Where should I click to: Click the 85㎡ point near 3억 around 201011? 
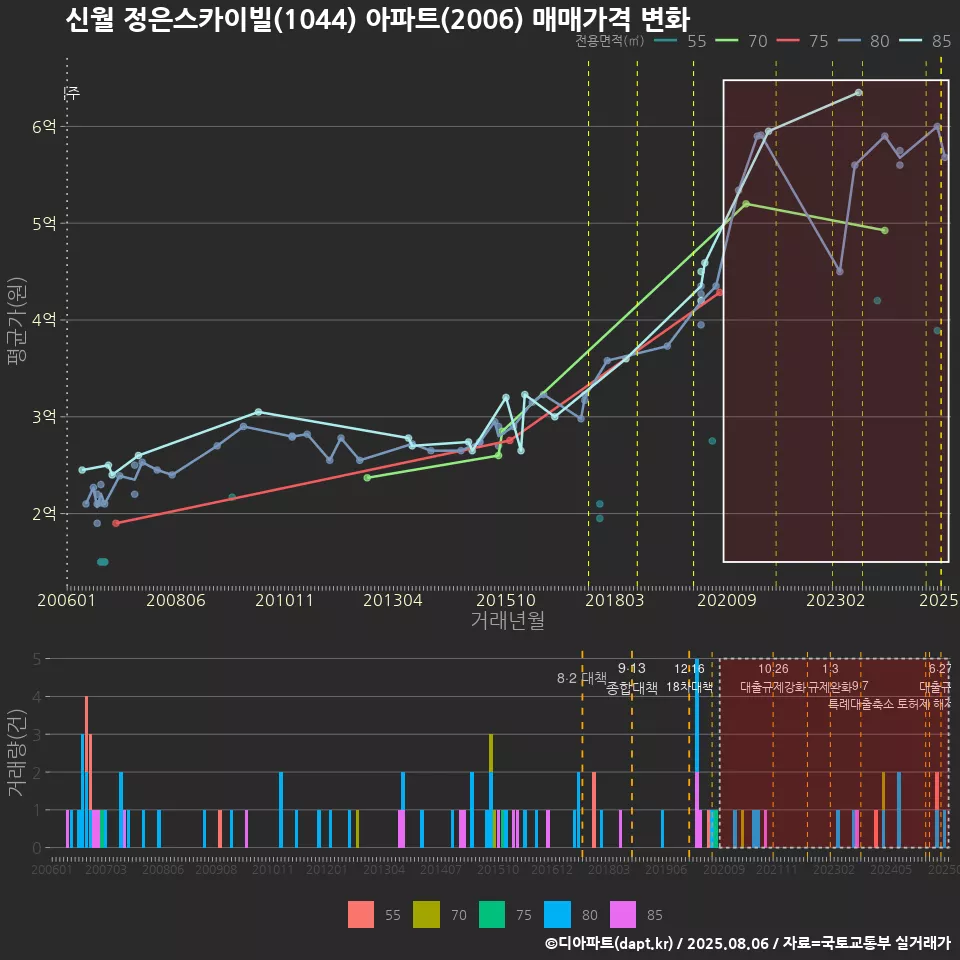258,412
